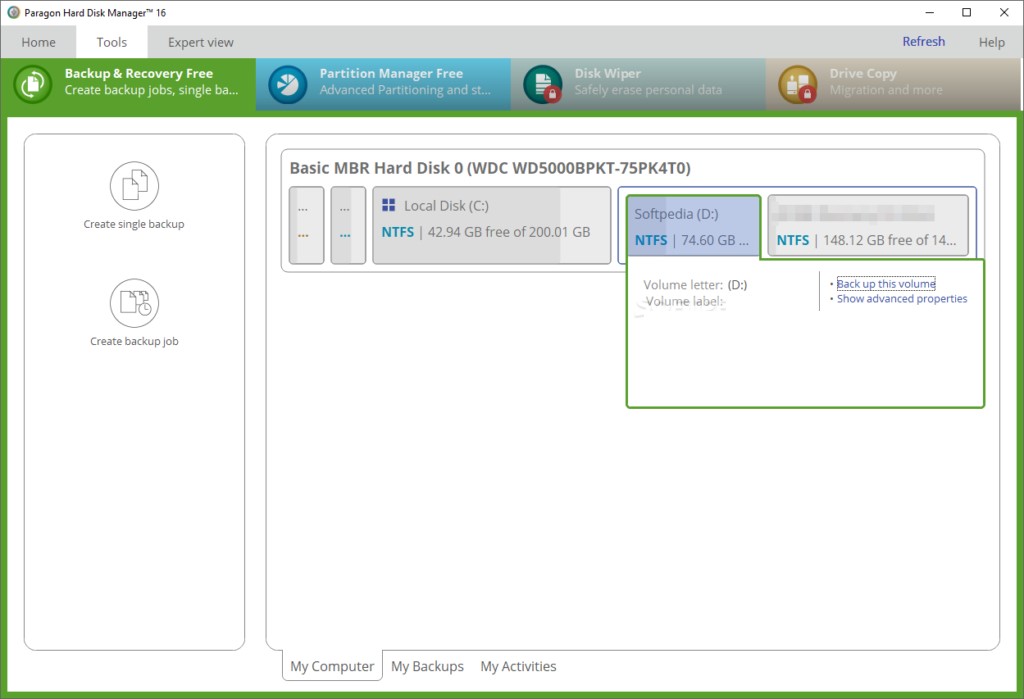
Task: Click the Volume letter: (D:) text
Action: [695, 285]
